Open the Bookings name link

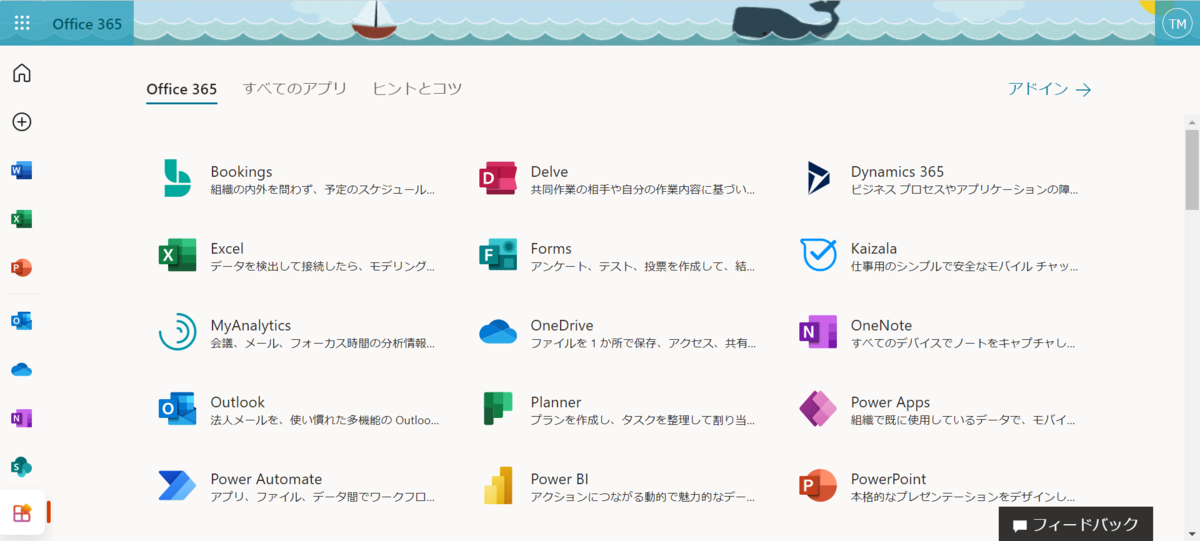pos(241,172)
